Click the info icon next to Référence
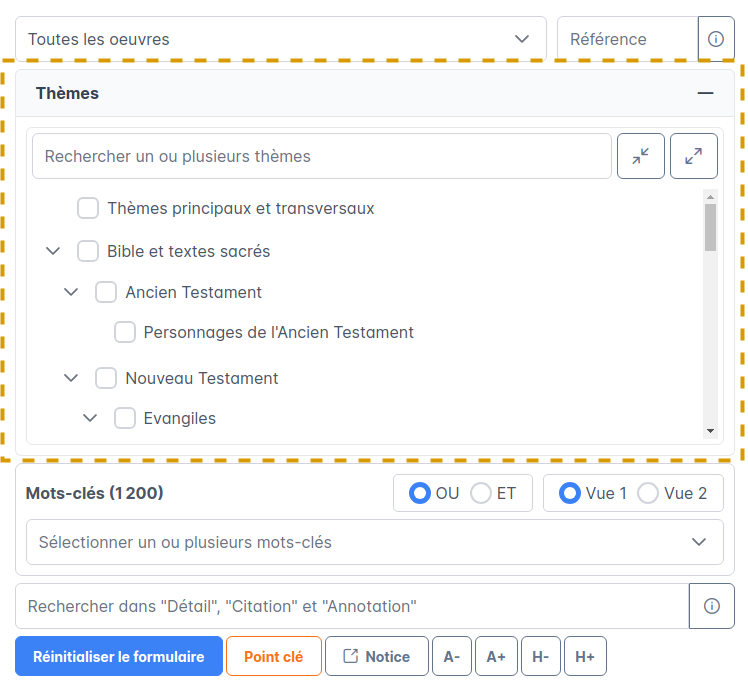The image size is (748, 688). click(715, 40)
